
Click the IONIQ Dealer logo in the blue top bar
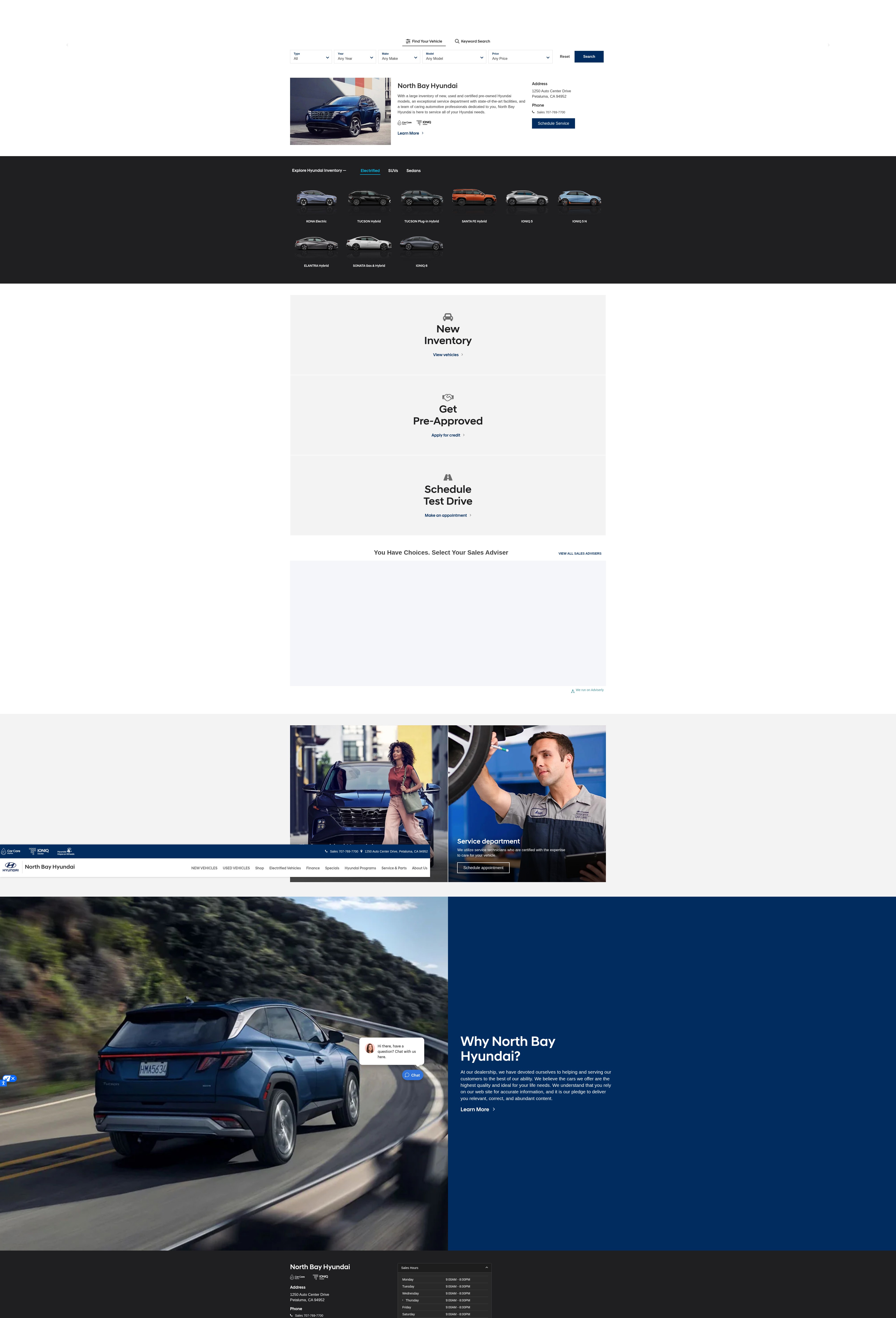tap(39, 851)
